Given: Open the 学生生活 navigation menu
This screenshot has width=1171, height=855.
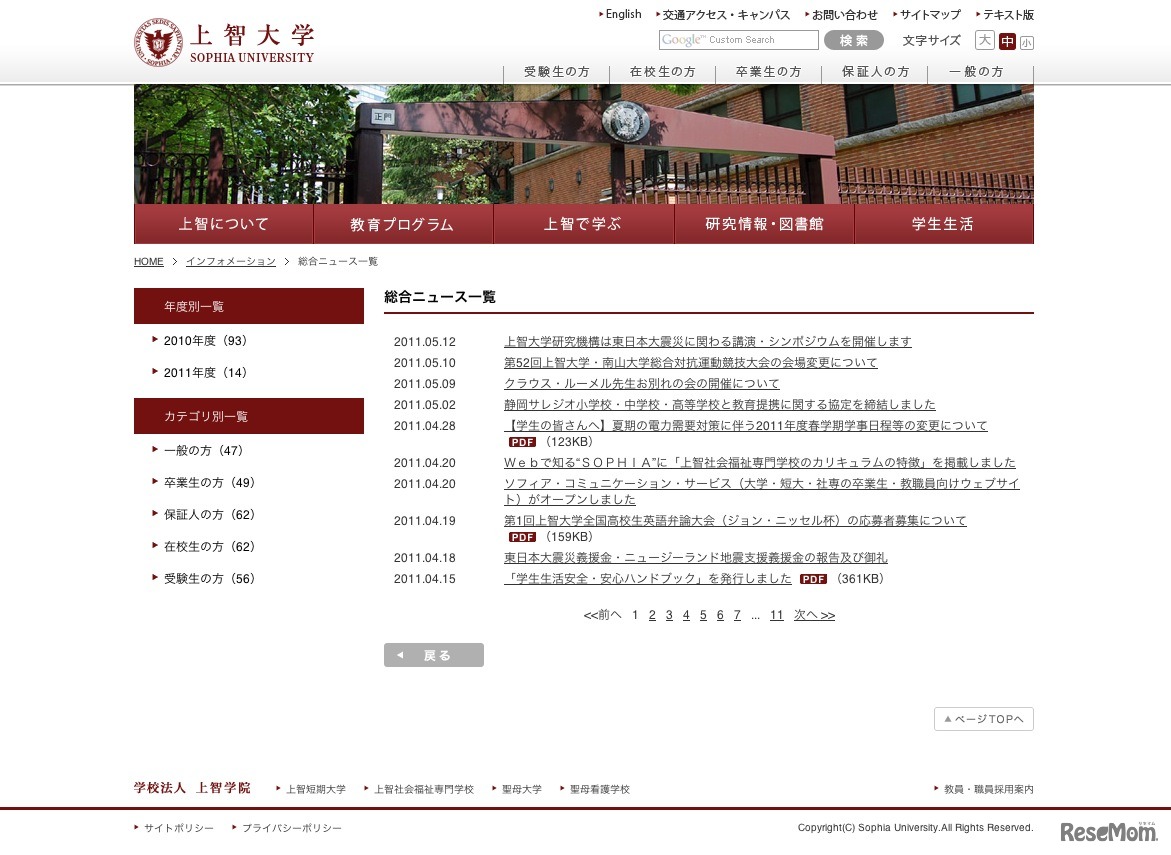Looking at the screenshot, I should (x=941, y=224).
